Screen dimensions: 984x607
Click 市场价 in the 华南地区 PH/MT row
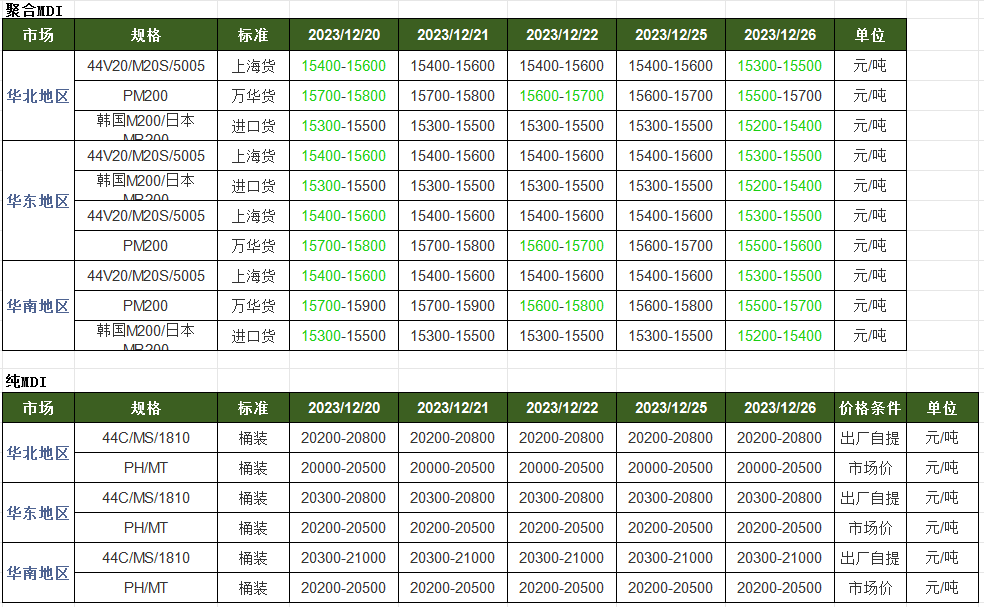(870, 588)
